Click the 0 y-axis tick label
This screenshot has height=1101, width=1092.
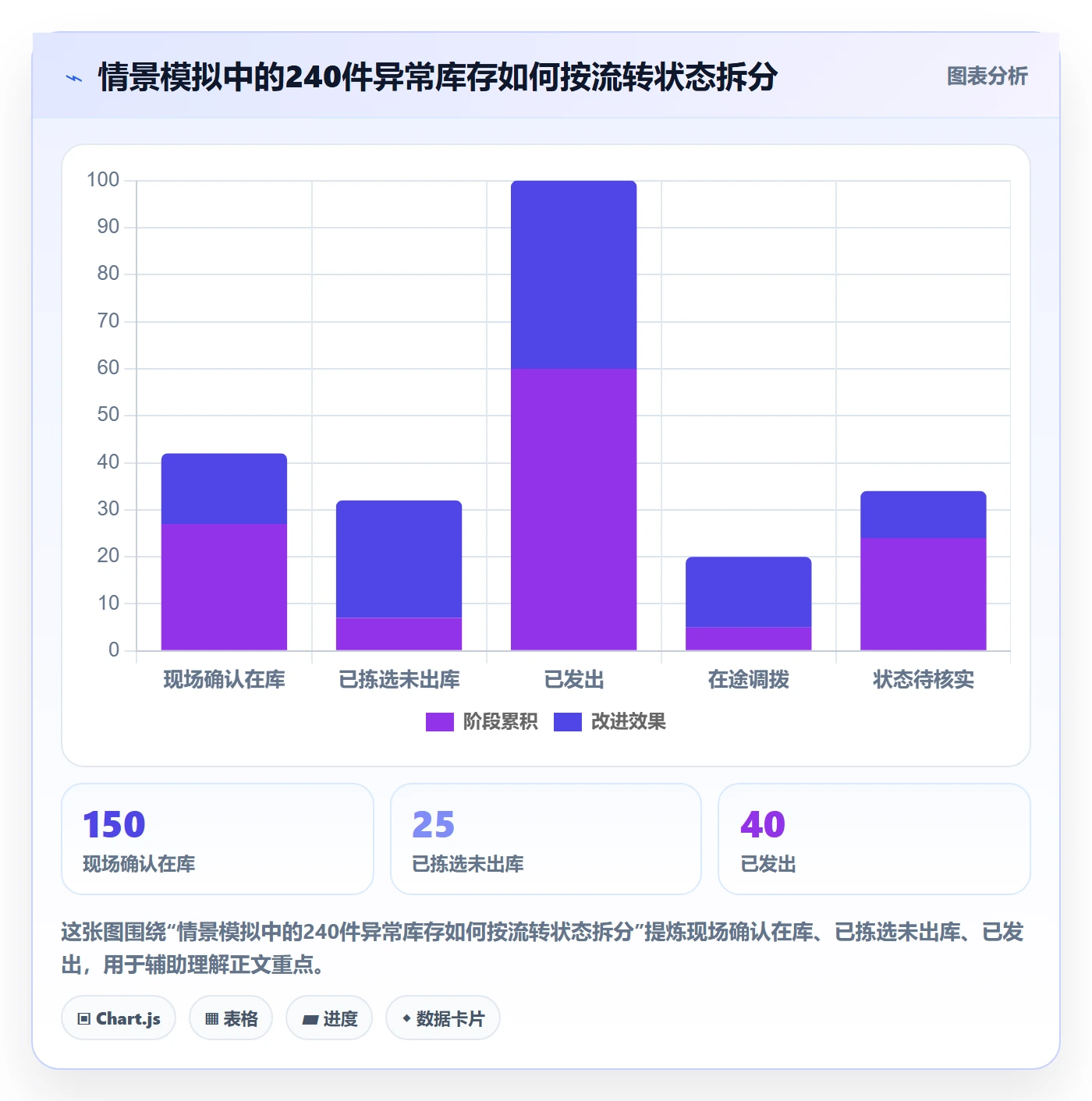tap(114, 650)
